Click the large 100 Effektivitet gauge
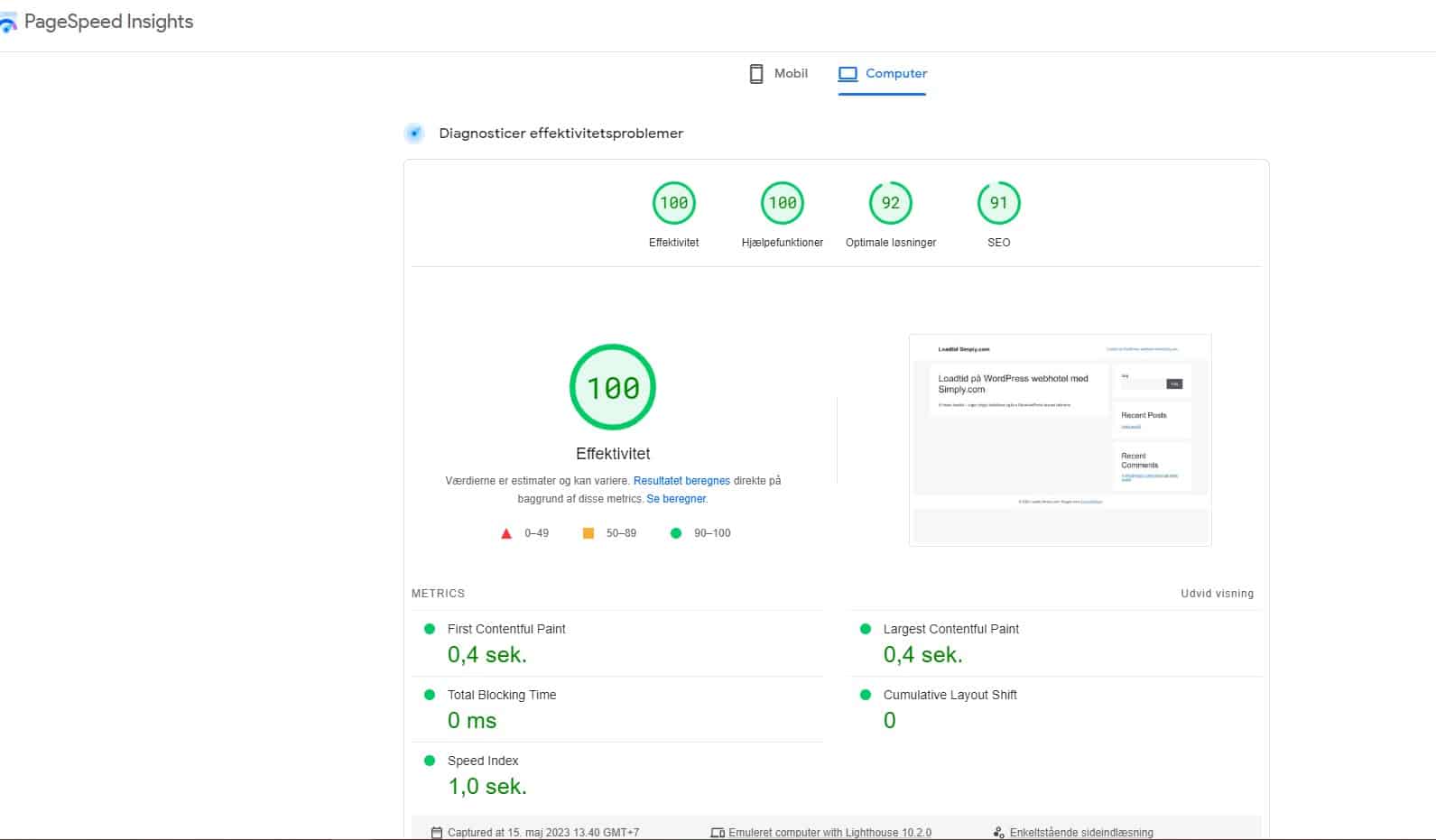This screenshot has height=840, width=1436. coord(613,387)
